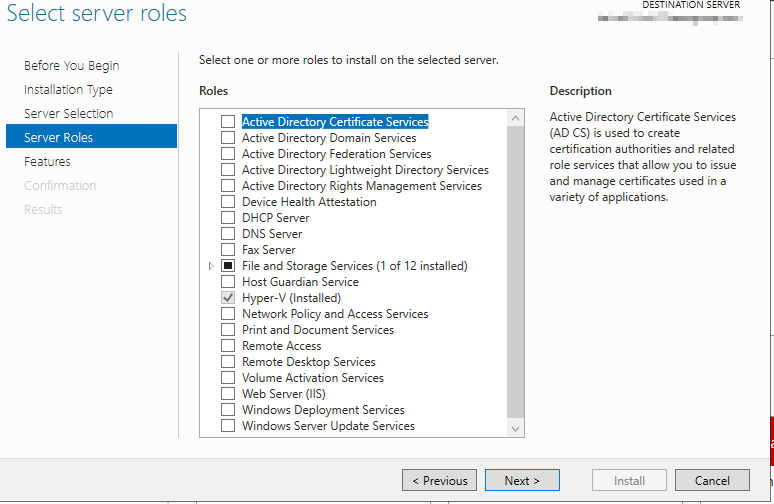The width and height of the screenshot is (774, 504).
Task: Select the Hyper-V (Installed) label
Action: point(291,298)
